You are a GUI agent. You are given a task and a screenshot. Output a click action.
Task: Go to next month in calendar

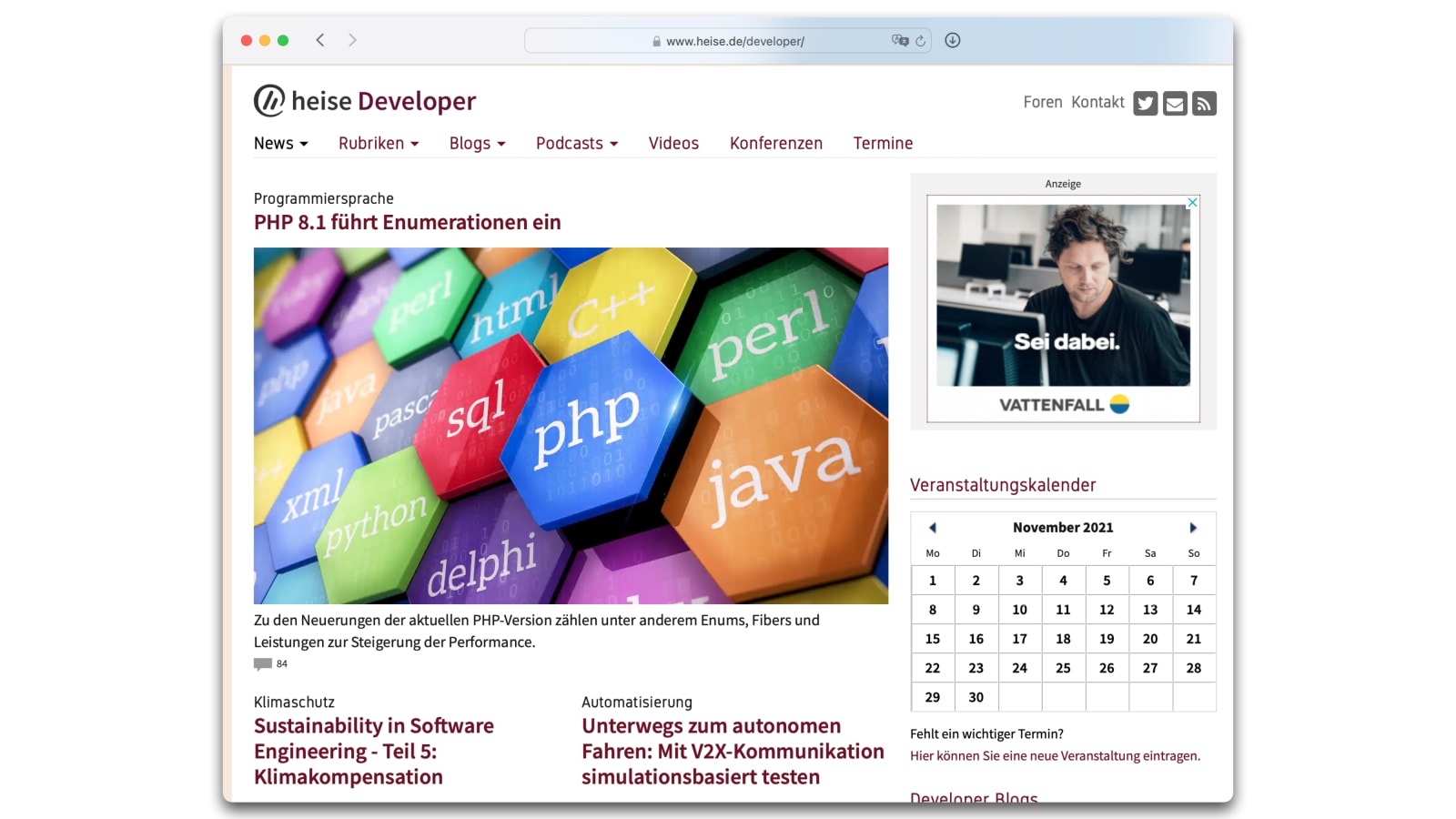pos(1193,528)
